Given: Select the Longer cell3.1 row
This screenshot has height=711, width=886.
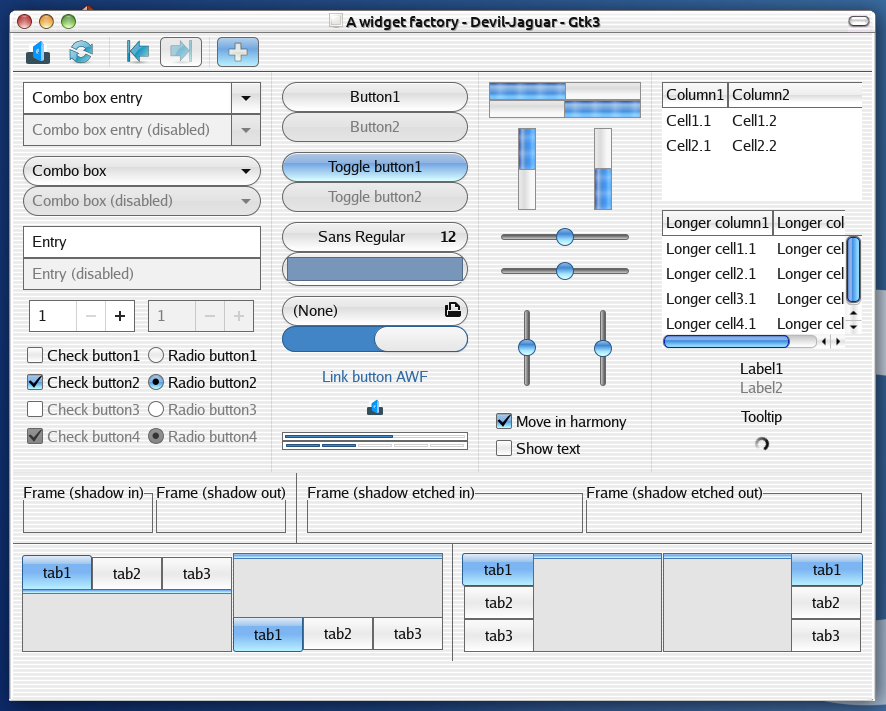Looking at the screenshot, I should (x=753, y=299).
